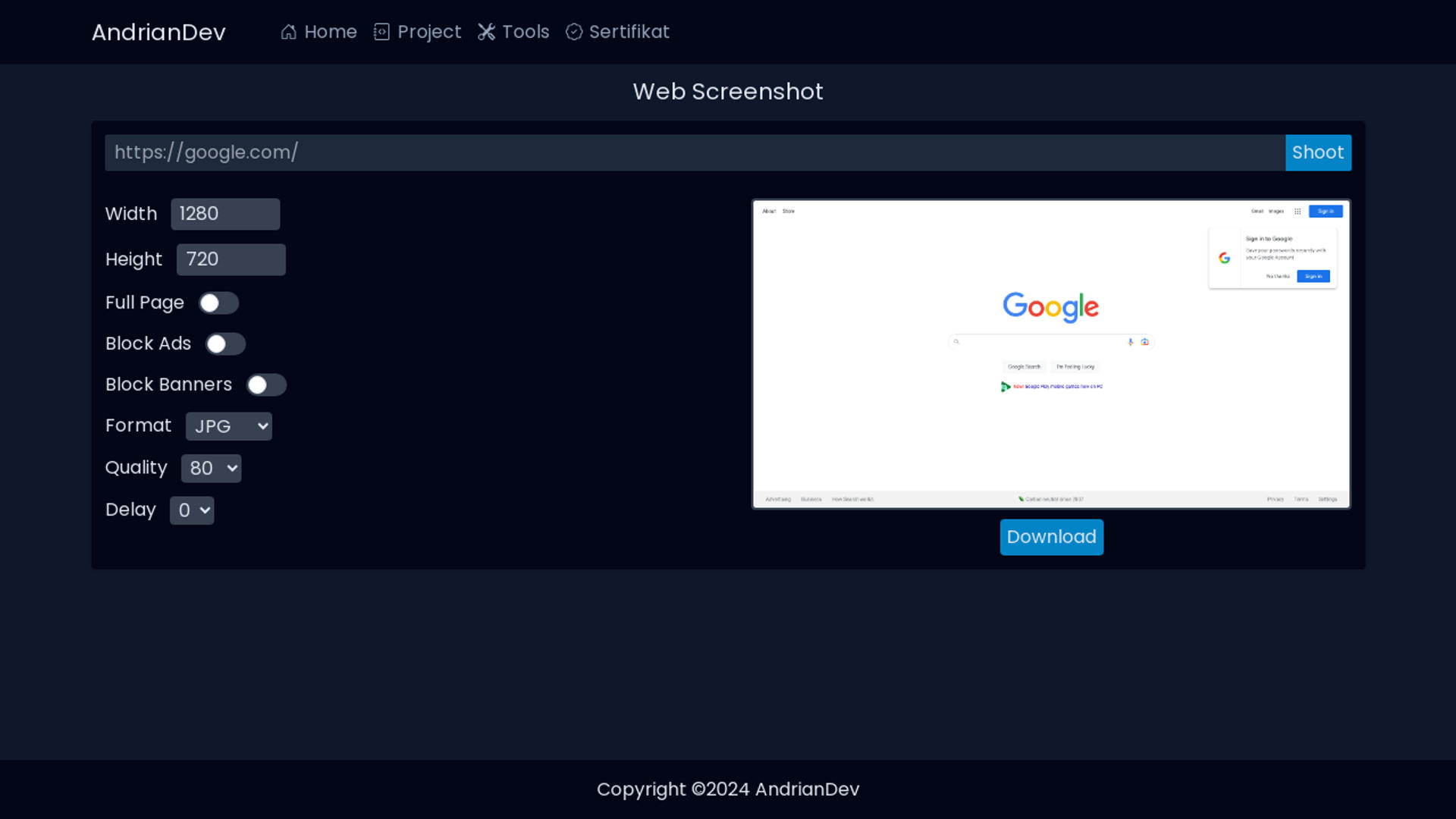Click the Sertifikat badge icon
Image resolution: width=1456 pixels, height=819 pixels.
coord(574,32)
